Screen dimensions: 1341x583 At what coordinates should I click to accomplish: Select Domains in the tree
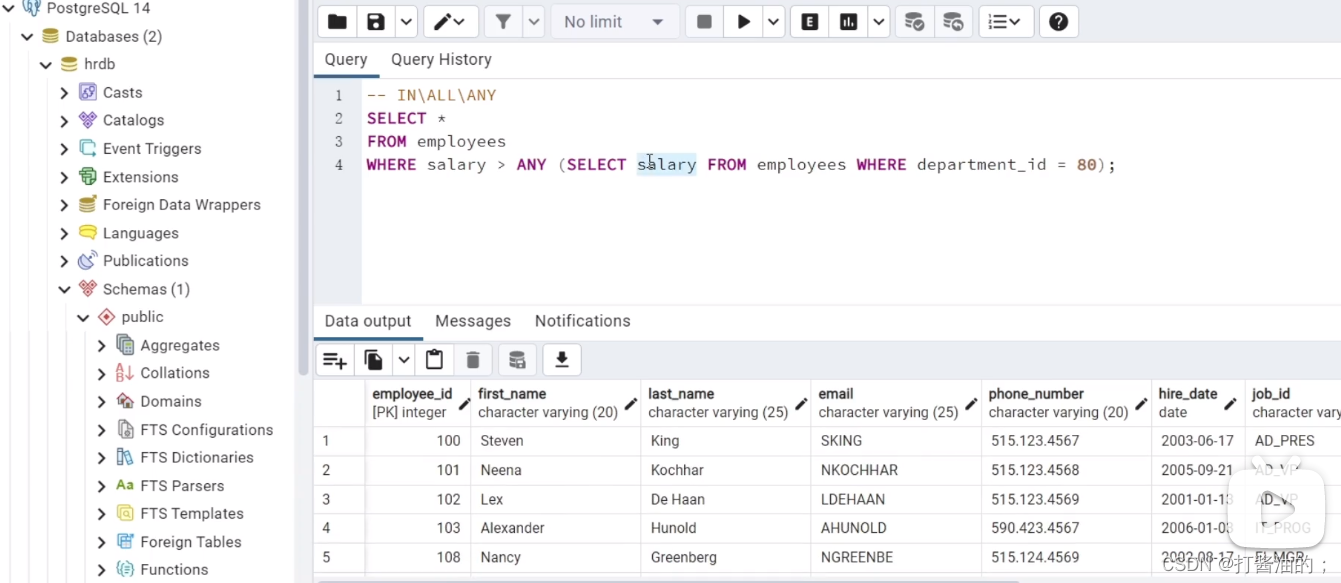(x=171, y=401)
